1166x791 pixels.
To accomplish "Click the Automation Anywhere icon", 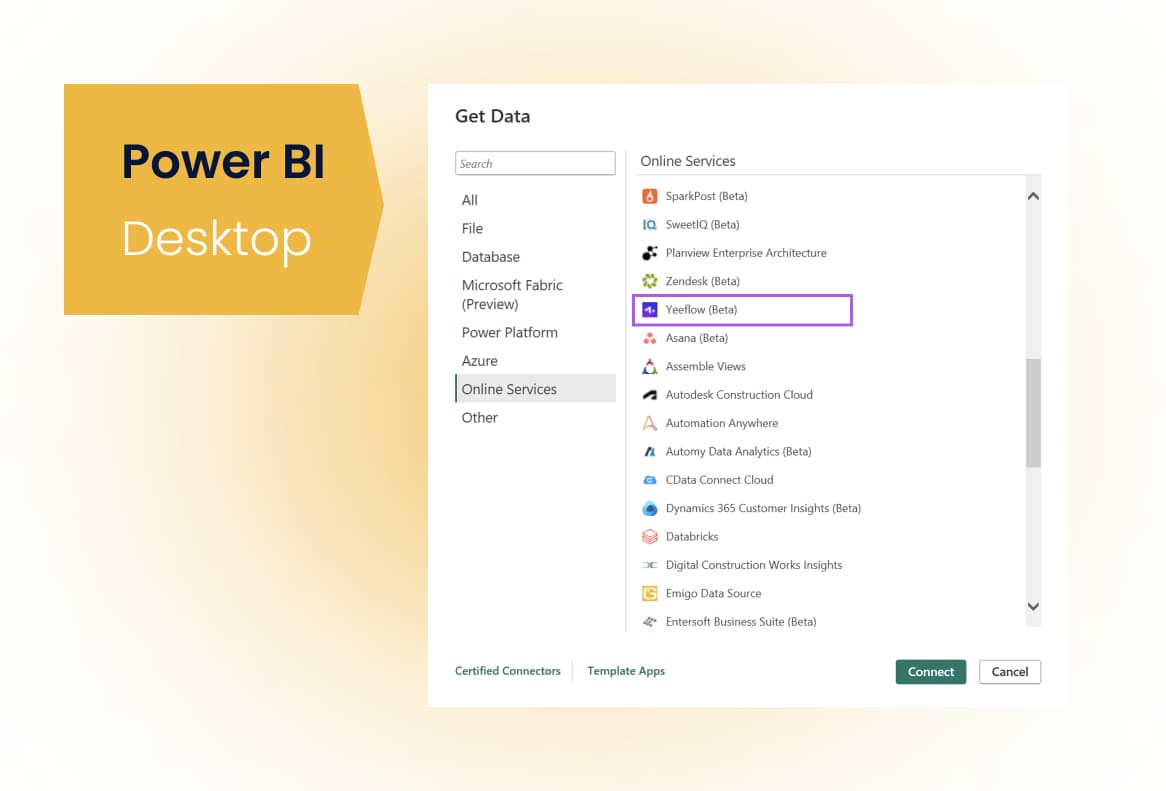I will click(649, 423).
